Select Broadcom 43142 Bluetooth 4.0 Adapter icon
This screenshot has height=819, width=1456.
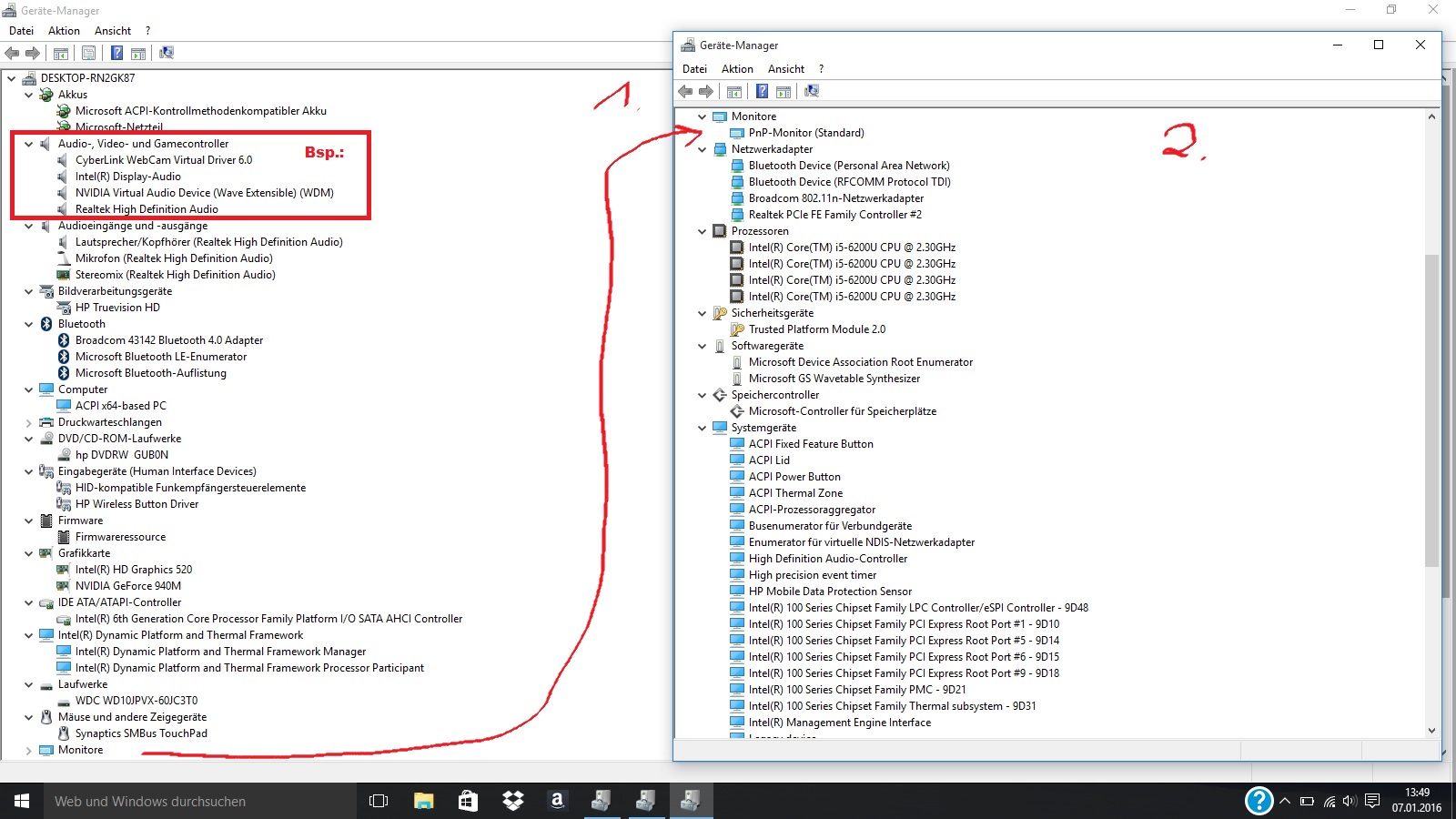(64, 340)
